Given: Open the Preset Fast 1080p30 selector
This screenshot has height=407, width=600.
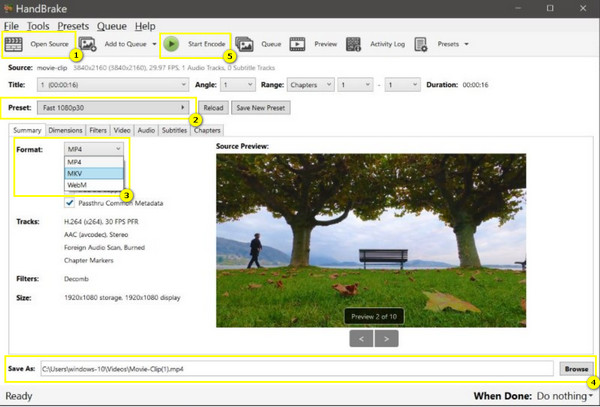Looking at the screenshot, I should 113,108.
